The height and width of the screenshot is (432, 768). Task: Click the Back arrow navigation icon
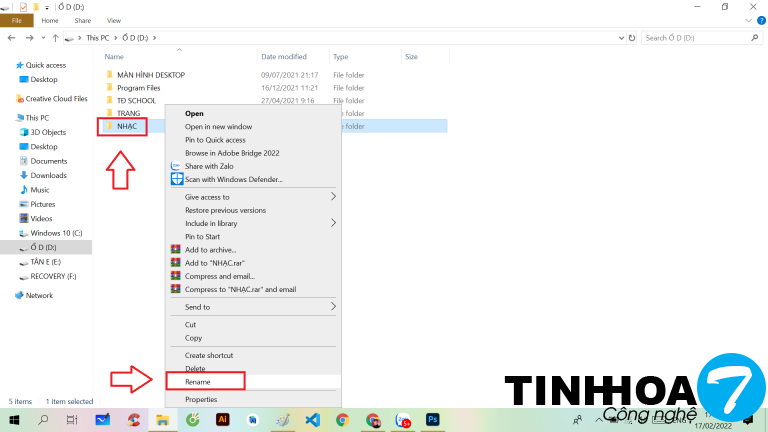pos(11,38)
